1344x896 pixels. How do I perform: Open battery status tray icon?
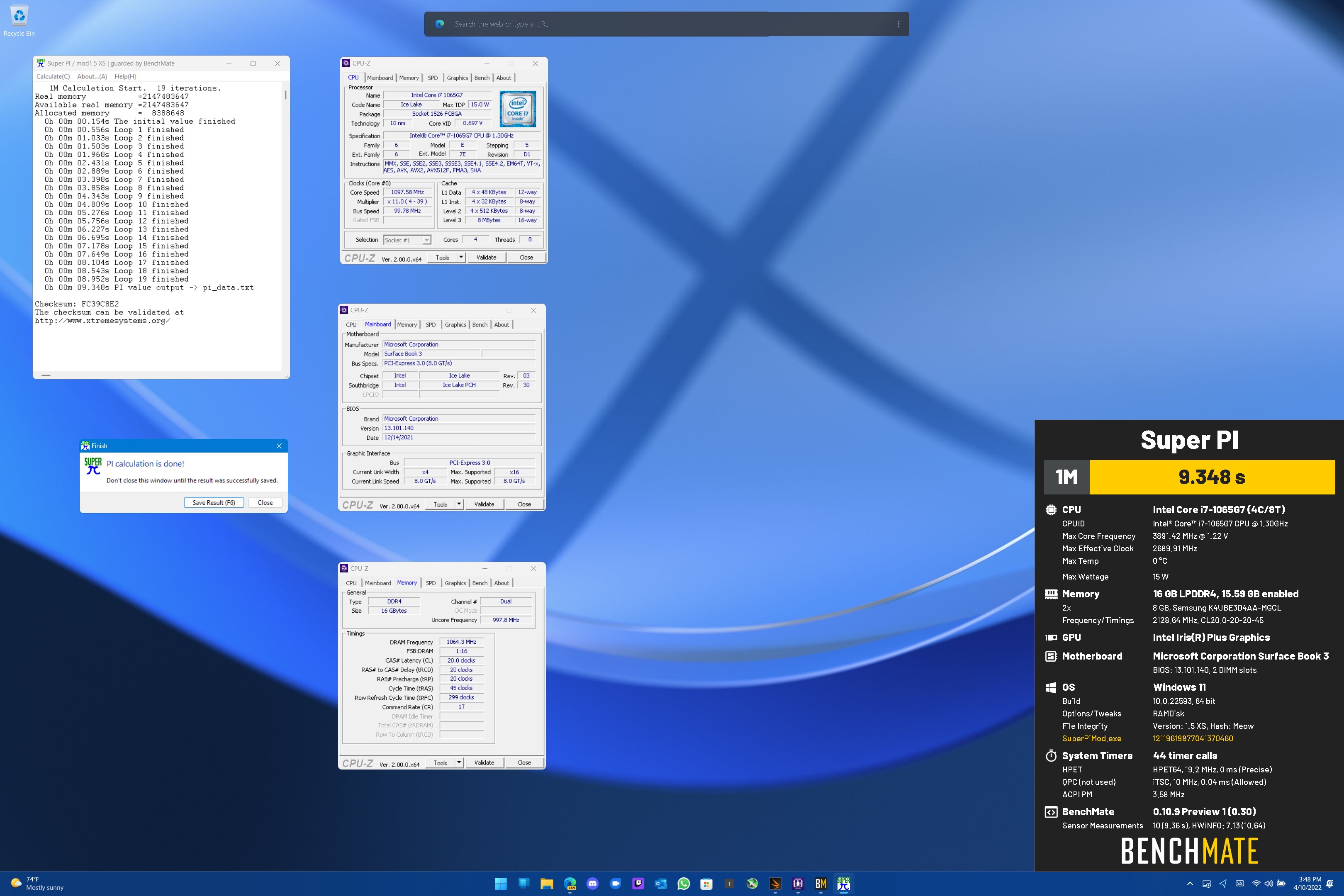[x=1282, y=884]
